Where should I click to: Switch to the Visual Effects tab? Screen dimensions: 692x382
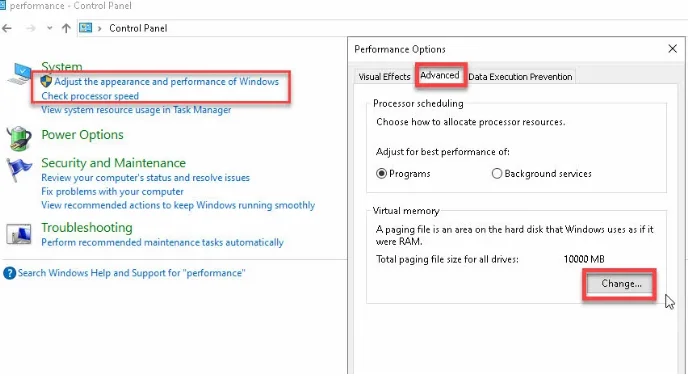pos(384,77)
